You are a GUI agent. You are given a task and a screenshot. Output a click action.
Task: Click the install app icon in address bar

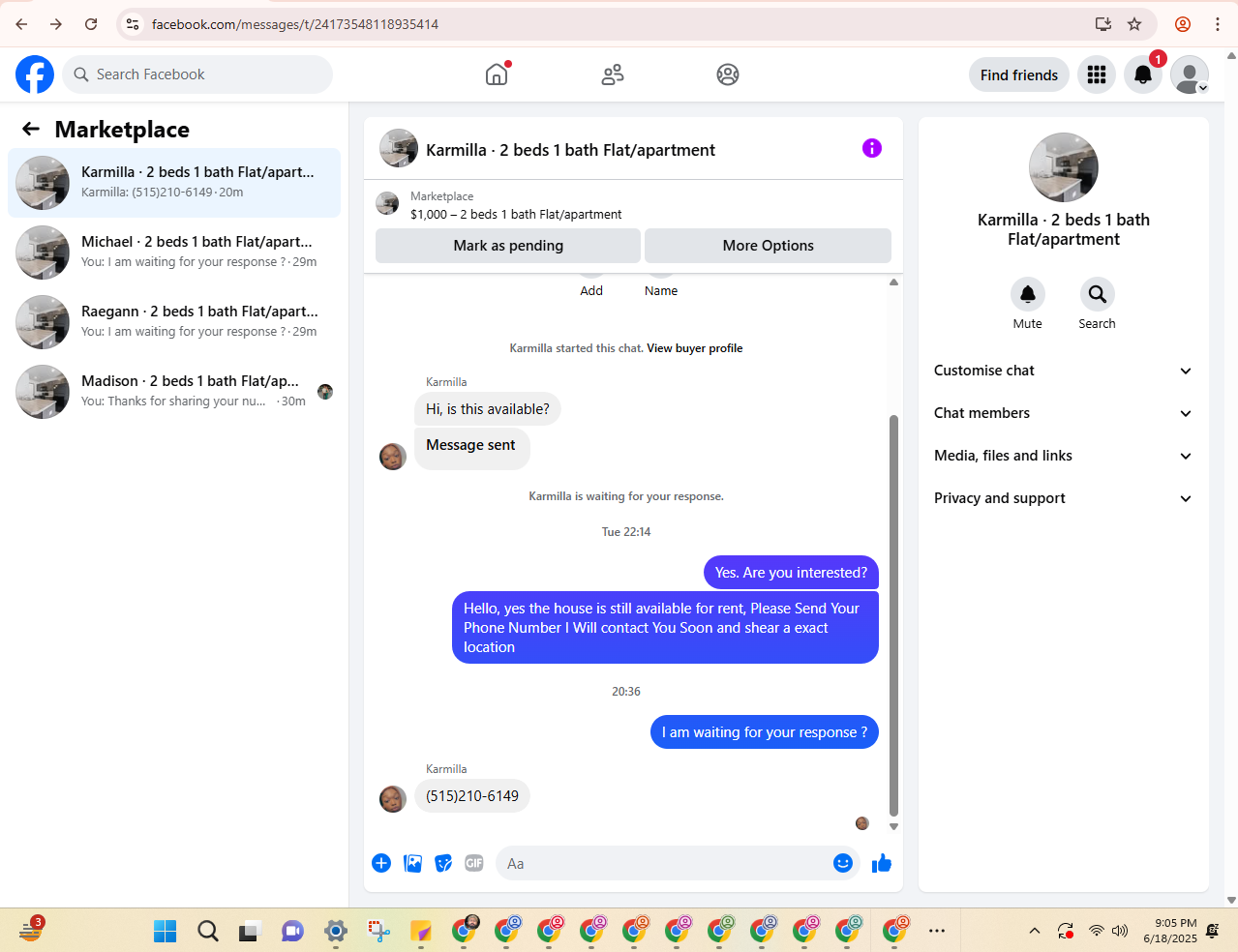coord(1102,24)
